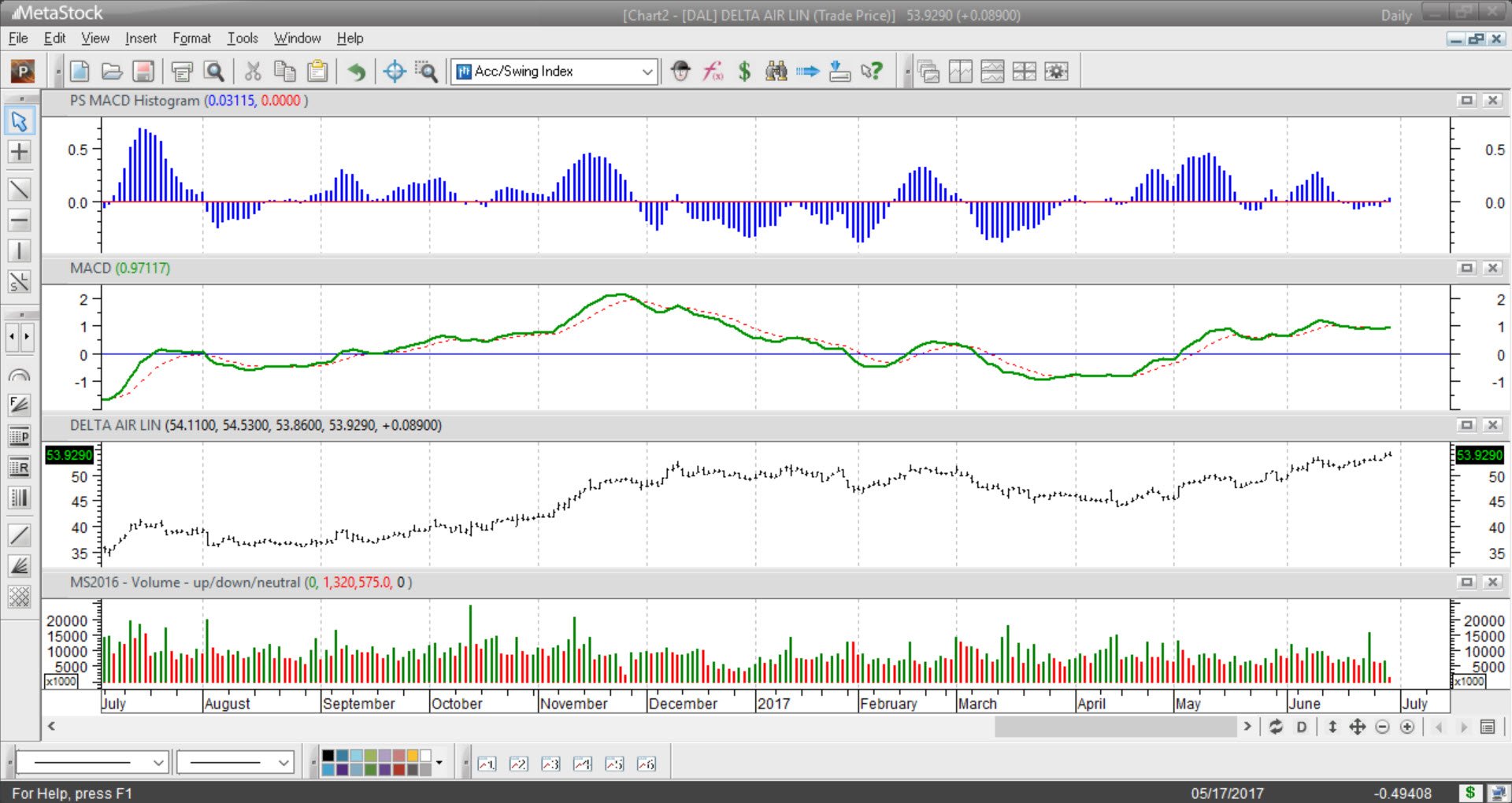Click the status bar dollar sign icon
Screen dimensions: 1512x803
1469,793
